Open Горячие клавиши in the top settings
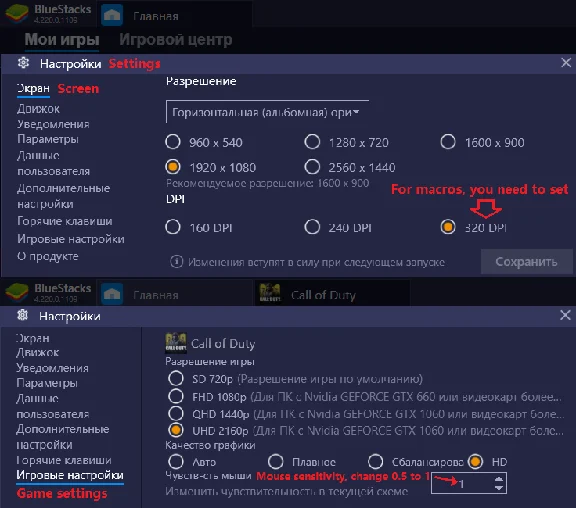The image size is (576, 508). coord(65,221)
